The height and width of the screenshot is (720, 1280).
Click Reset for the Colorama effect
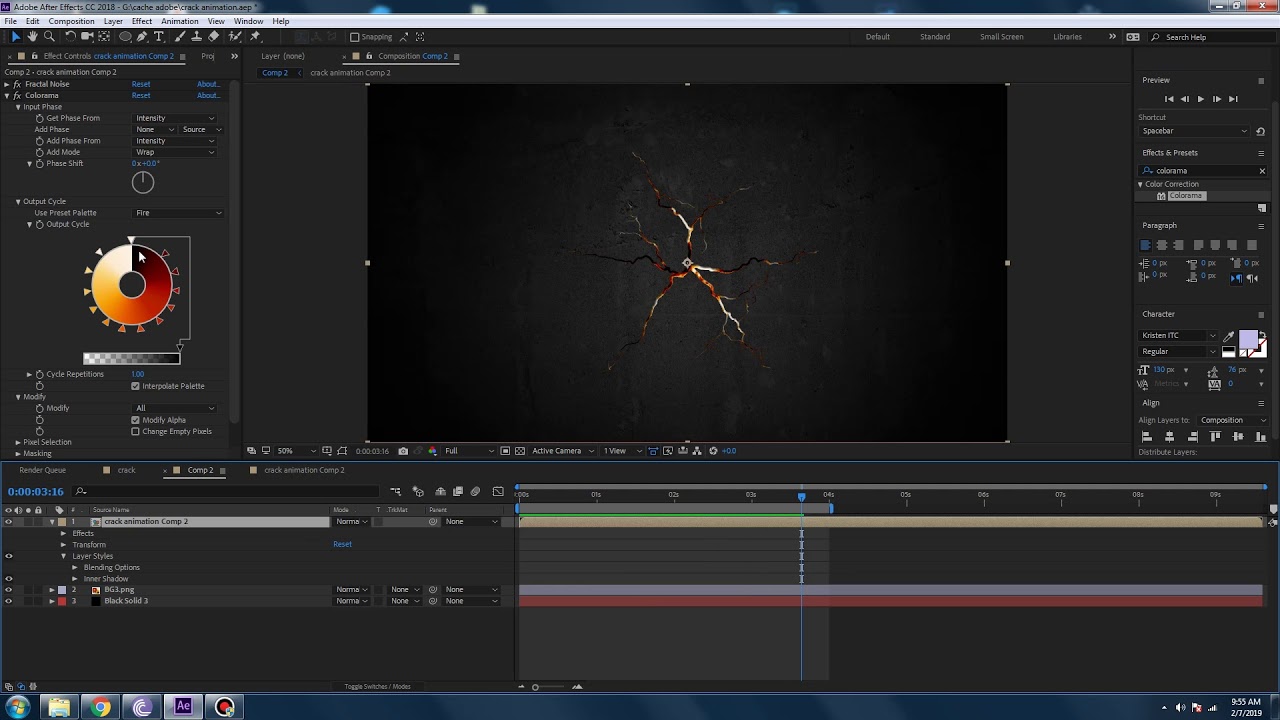(141, 96)
